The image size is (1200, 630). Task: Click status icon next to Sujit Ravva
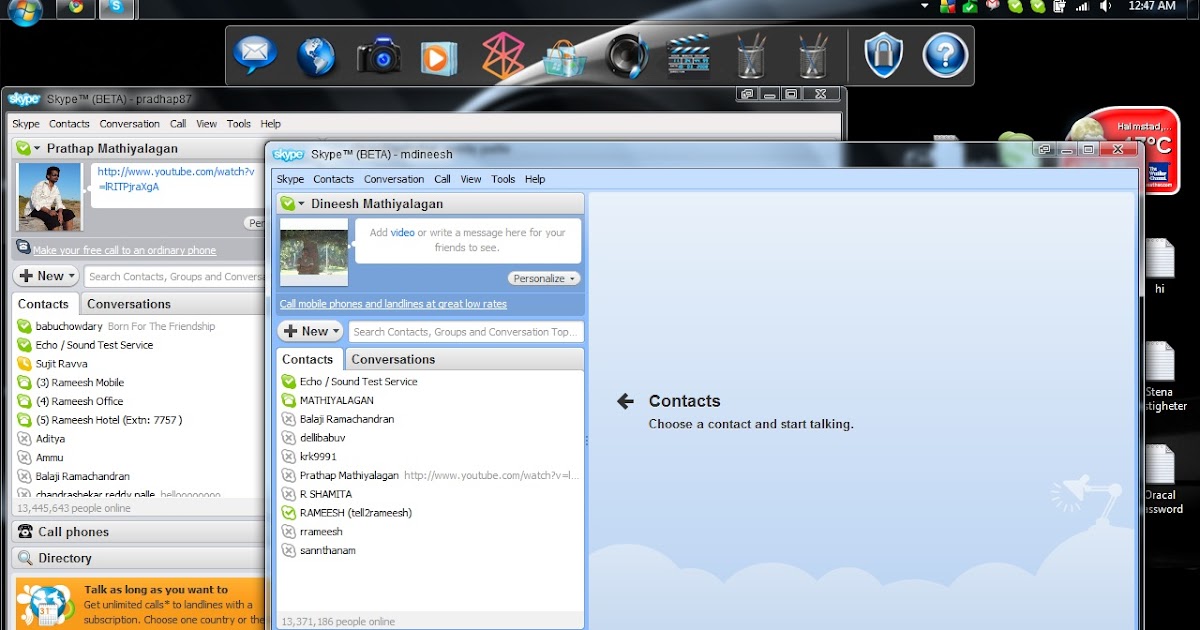click(25, 364)
